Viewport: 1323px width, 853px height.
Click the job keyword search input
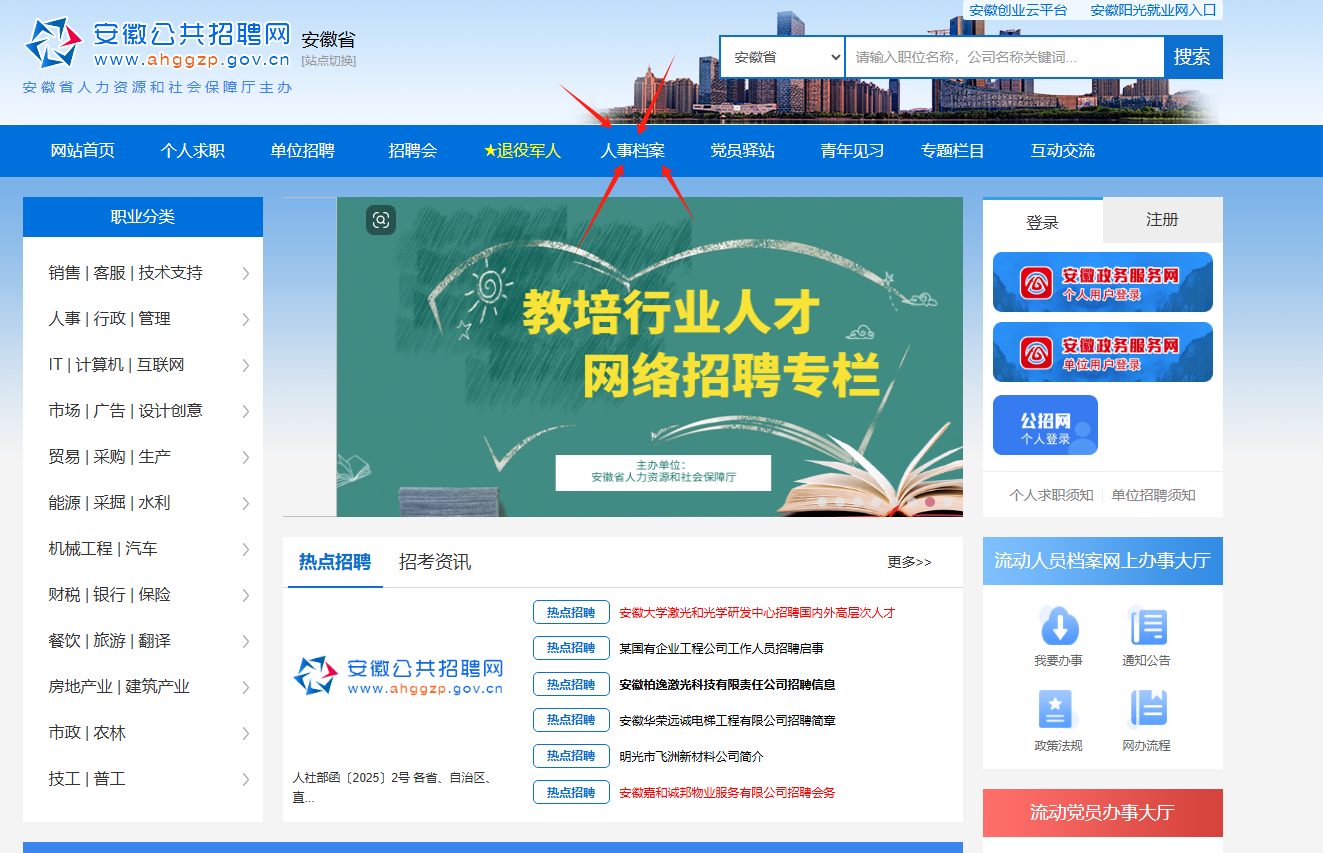tap(1005, 57)
